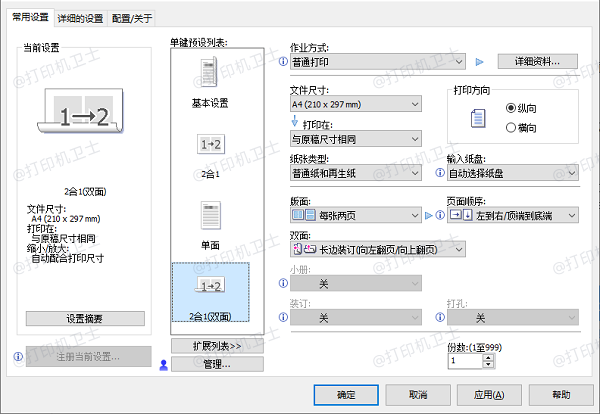Select the 2合1 preset icon
Screen dimensions: 600x414
(210, 144)
